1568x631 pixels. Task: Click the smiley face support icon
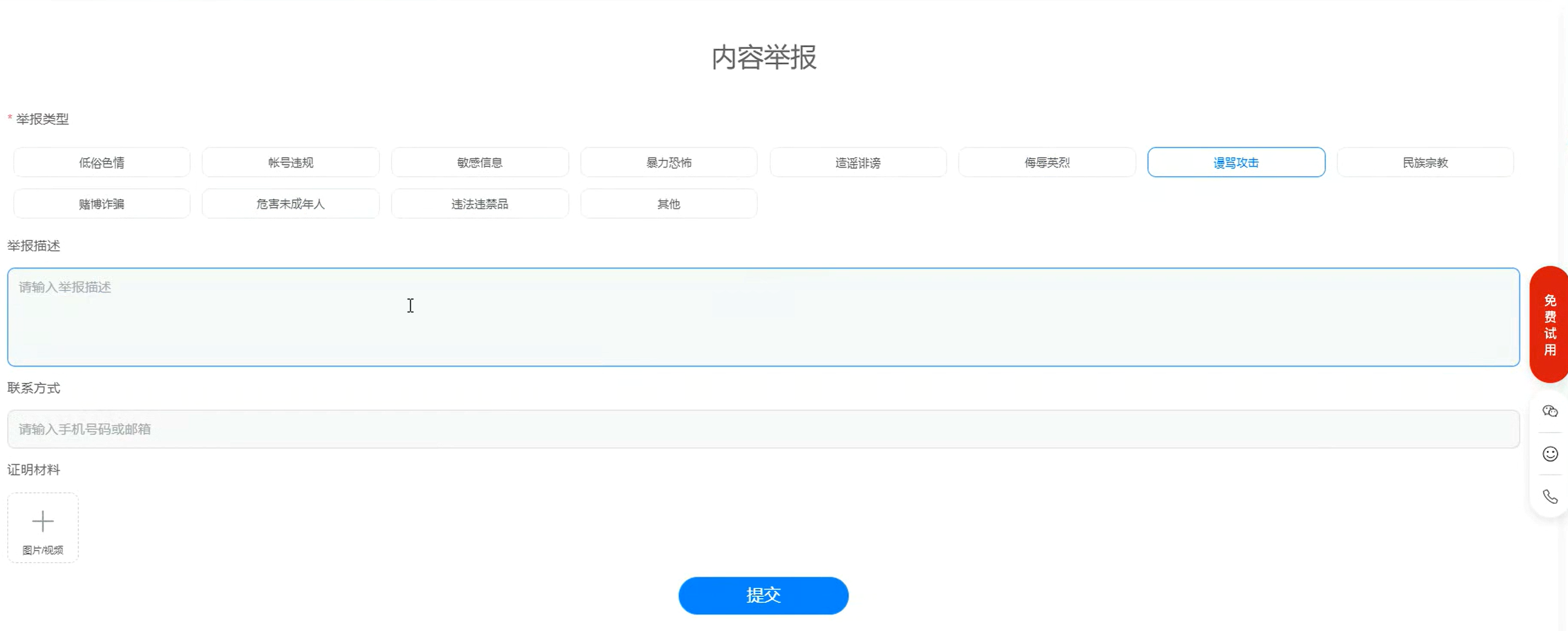click(1550, 454)
